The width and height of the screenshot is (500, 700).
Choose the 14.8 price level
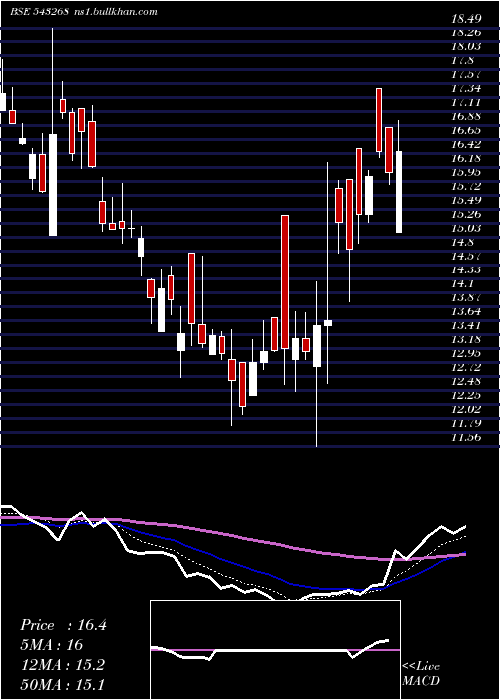(x=462, y=242)
